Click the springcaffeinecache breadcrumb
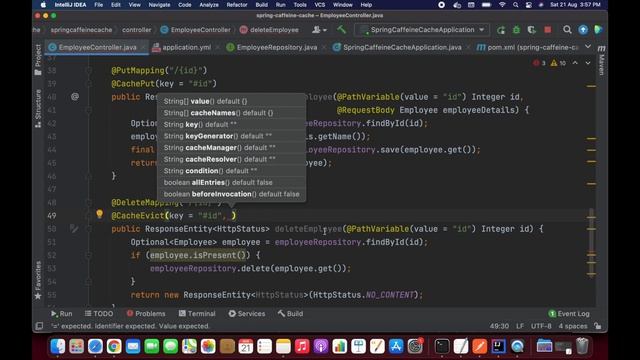 (x=81, y=30)
